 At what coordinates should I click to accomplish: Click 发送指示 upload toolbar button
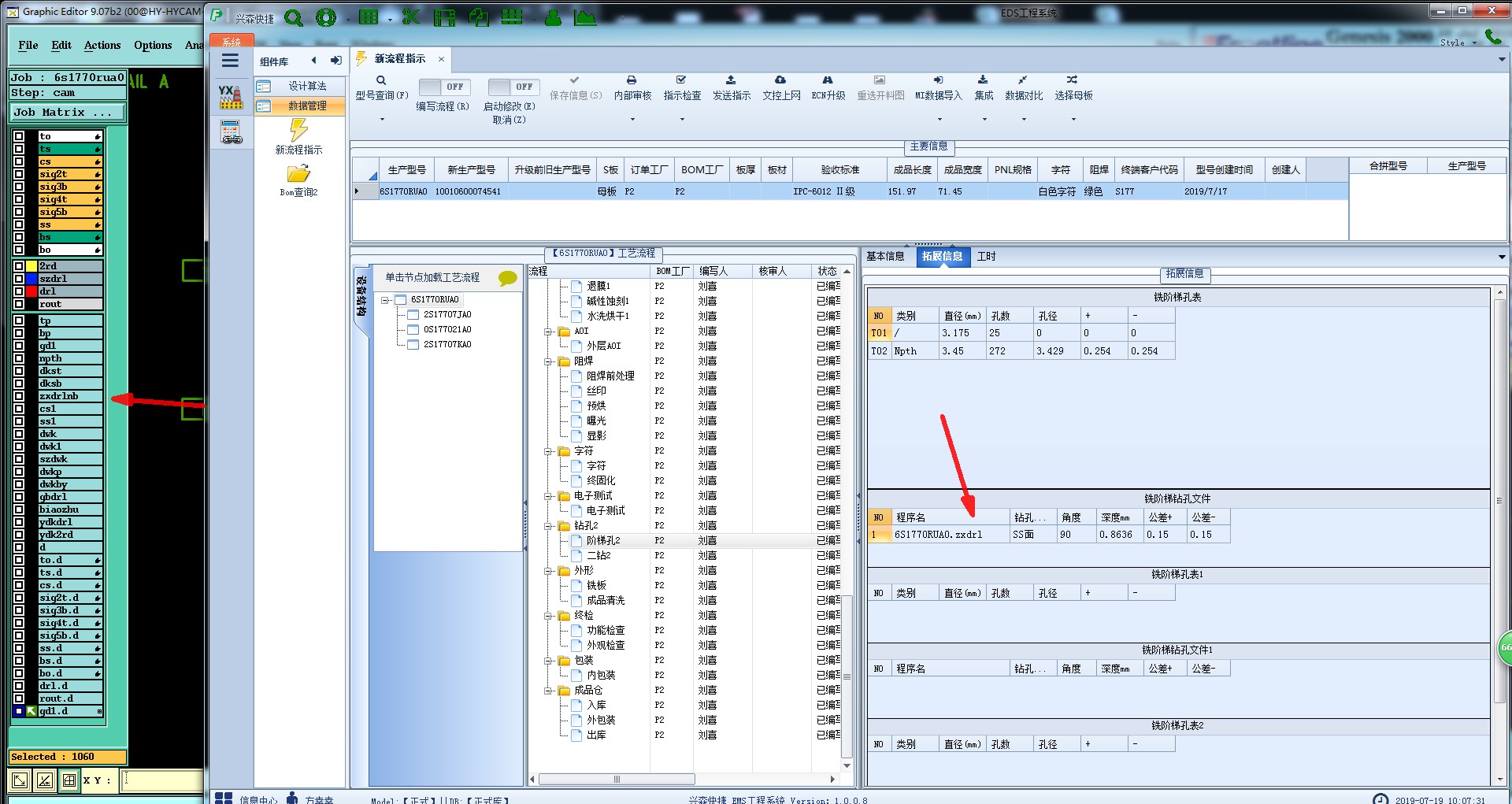point(732,87)
